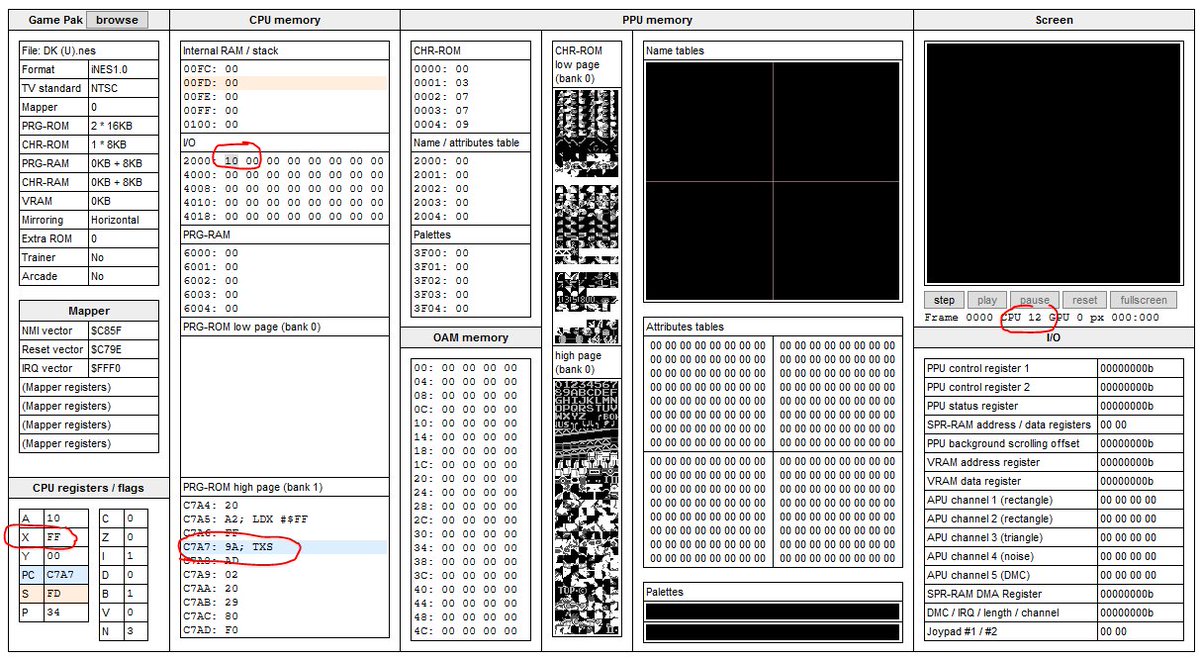The height and width of the screenshot is (659, 1200).
Task: Click the name tables preview
Action: 773,181
